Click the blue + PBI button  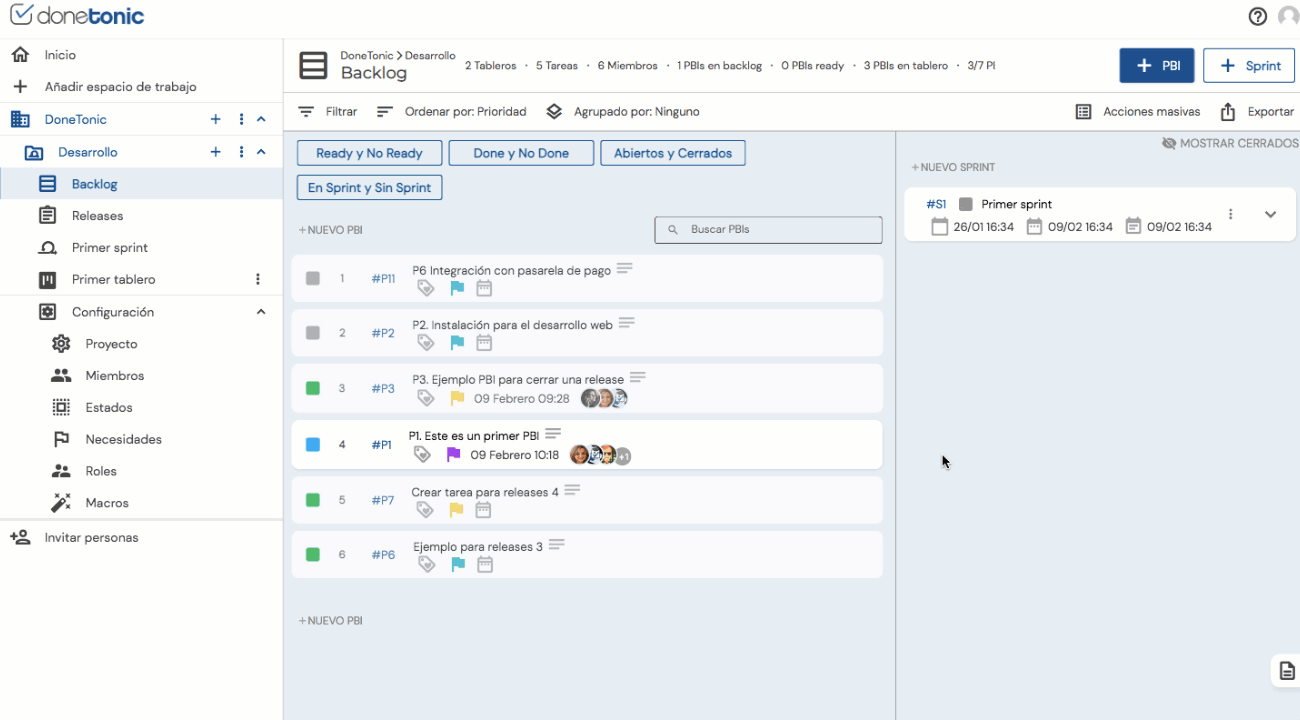coord(1156,66)
